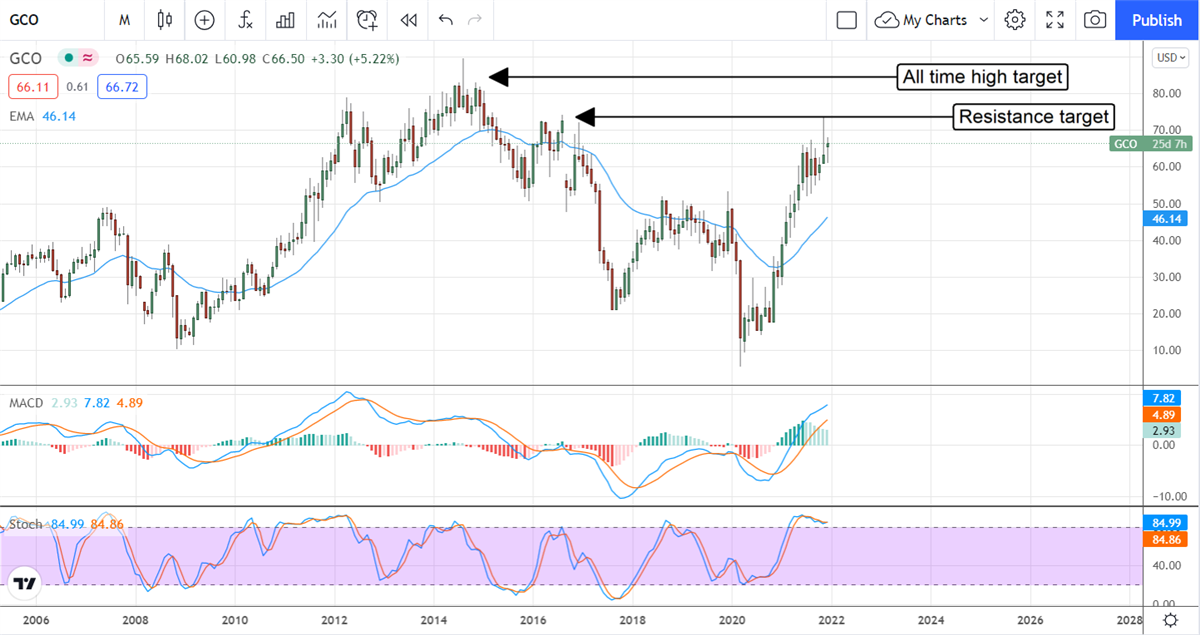Viewport: 1200px width, 635px height.
Task: Change the M monthly time interval
Action: [x=124, y=20]
